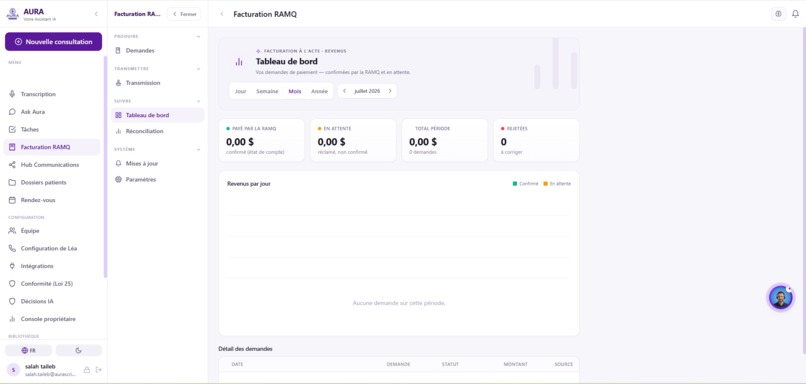Open Intégrations plug icon

pyautogui.click(x=12, y=266)
